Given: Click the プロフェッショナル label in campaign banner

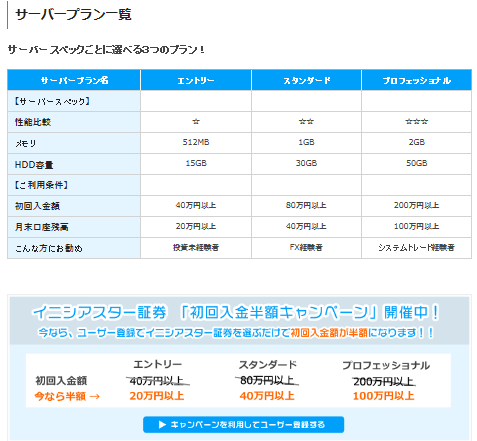Looking at the screenshot, I should point(386,365).
